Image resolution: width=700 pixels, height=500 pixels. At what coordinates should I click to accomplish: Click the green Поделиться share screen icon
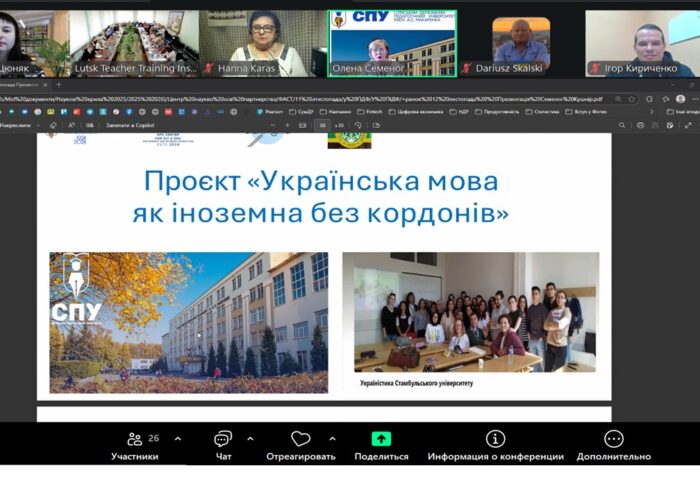(381, 438)
